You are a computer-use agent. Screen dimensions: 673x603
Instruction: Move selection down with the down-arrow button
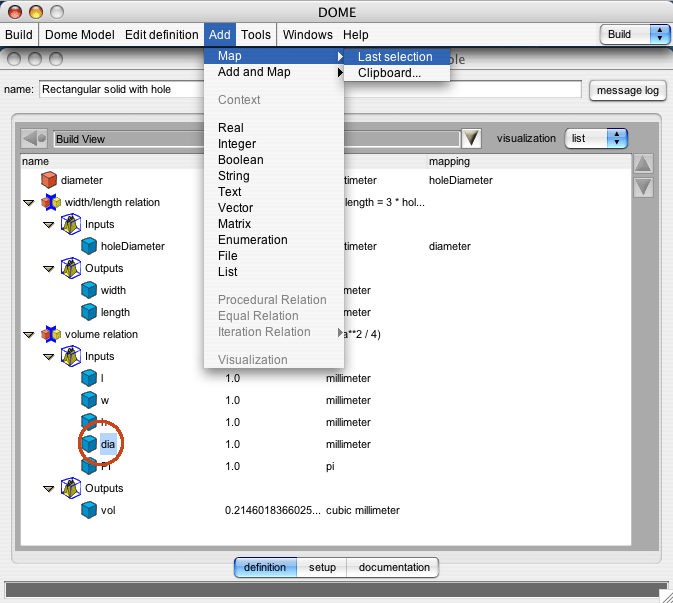tap(643, 187)
